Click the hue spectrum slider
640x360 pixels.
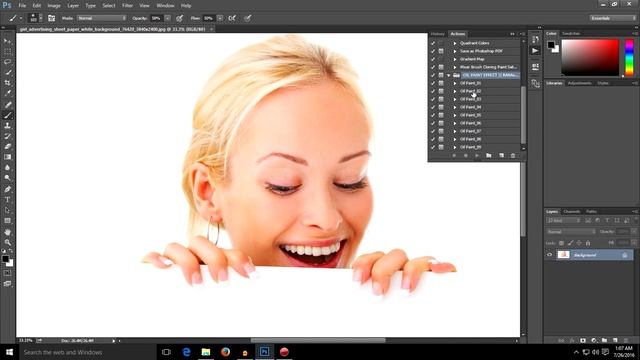pyautogui.click(x=629, y=58)
